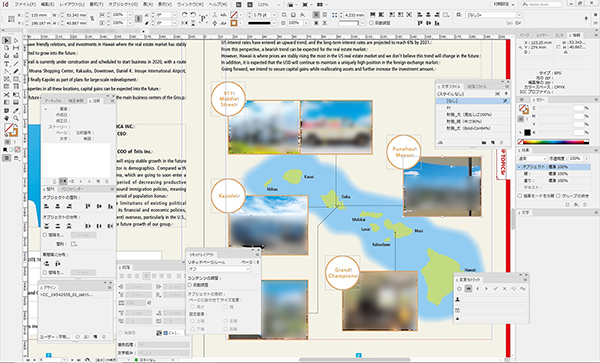The image size is (600, 363).
Task: Click accept change checkmark in 変更をトラック panel
Action: click(496, 289)
